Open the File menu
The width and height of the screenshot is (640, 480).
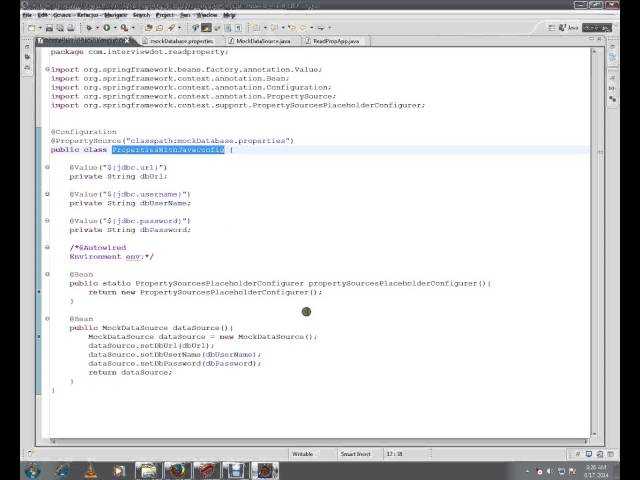click(x=27, y=15)
